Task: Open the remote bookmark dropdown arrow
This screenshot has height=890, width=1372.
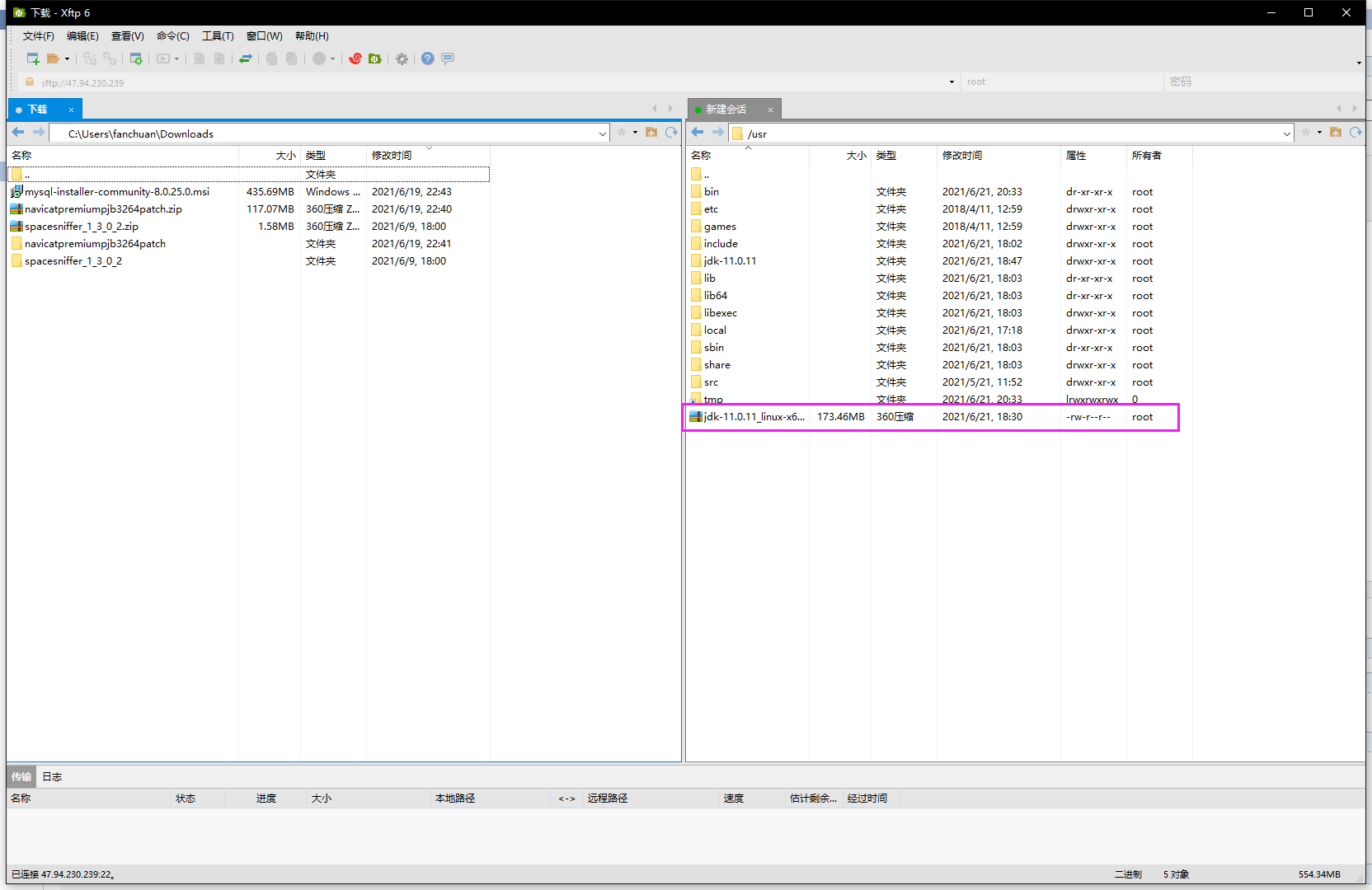Action: click(x=1319, y=133)
